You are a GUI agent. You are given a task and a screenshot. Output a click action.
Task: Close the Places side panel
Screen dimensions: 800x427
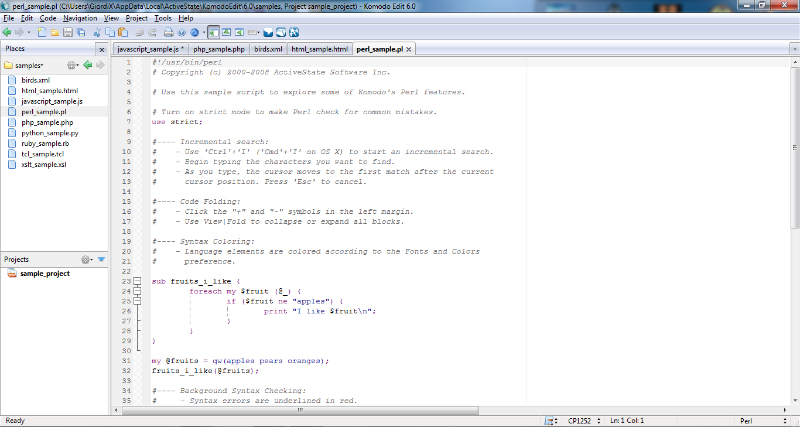(x=100, y=48)
